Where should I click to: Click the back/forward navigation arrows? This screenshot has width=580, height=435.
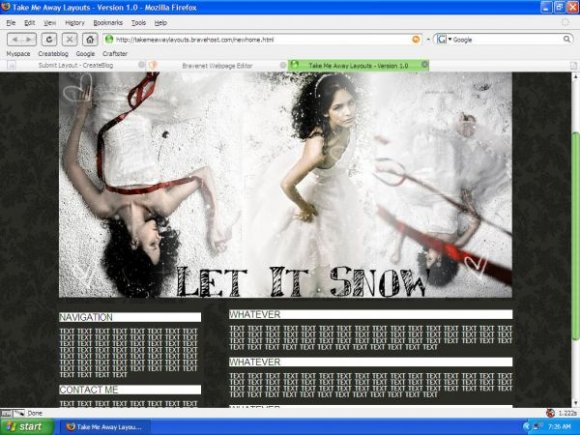[21, 39]
